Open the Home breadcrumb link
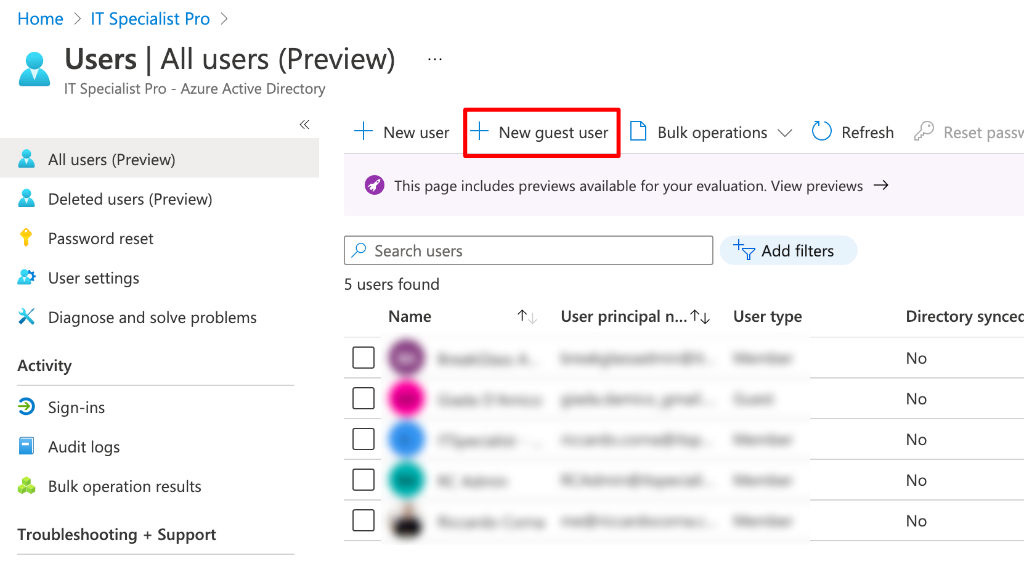This screenshot has height=561, width=1024. tap(40, 19)
